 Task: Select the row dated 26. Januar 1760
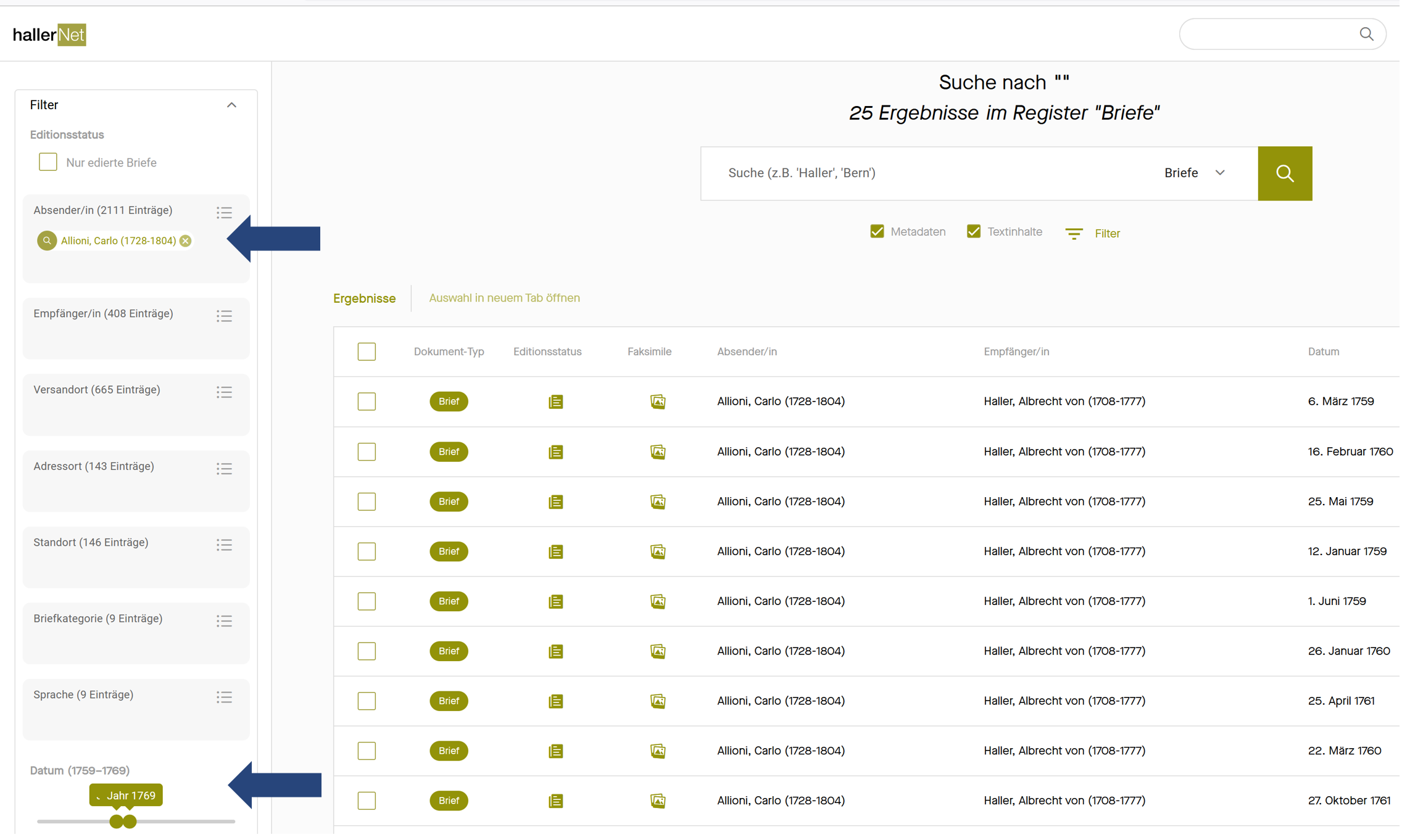pos(367,652)
